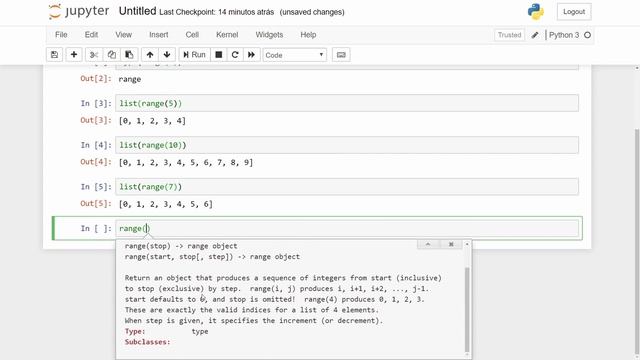
Task: Cut selected cells with scissors icon
Action: point(94,55)
